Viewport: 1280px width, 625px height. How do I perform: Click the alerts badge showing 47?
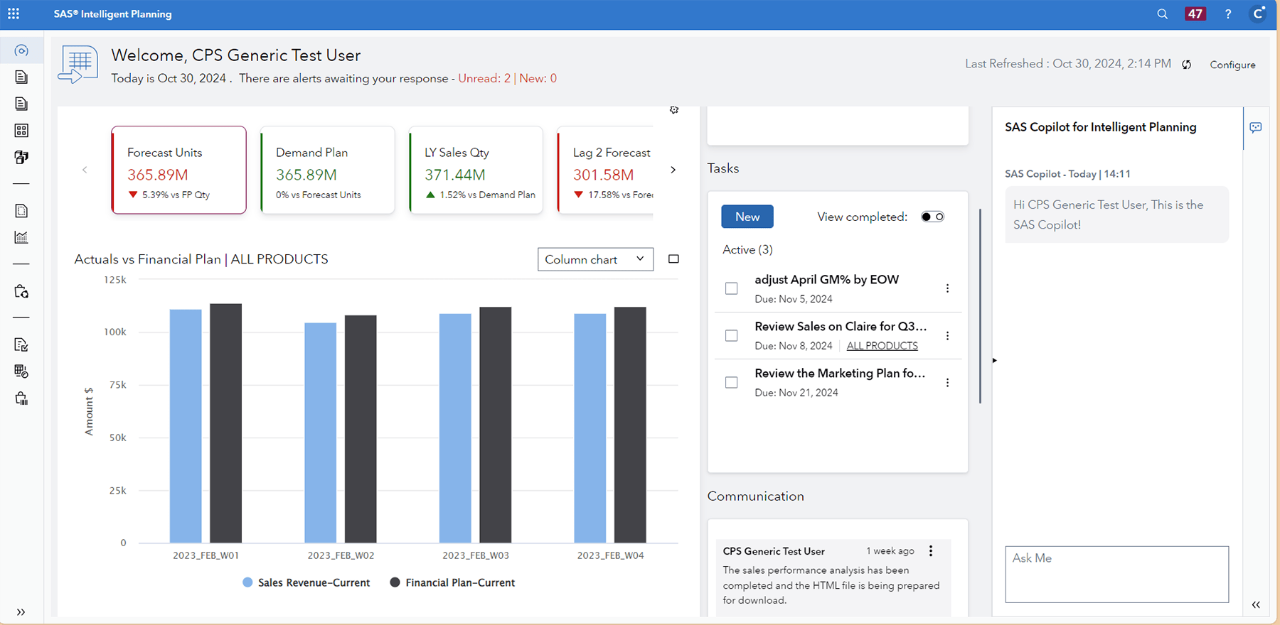click(x=1195, y=13)
